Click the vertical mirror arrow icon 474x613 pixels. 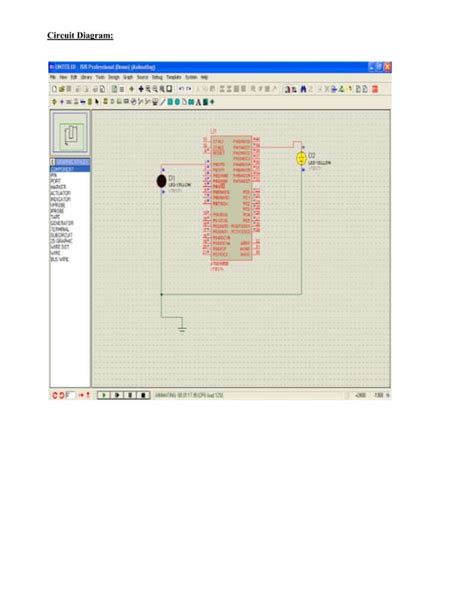tap(88, 395)
